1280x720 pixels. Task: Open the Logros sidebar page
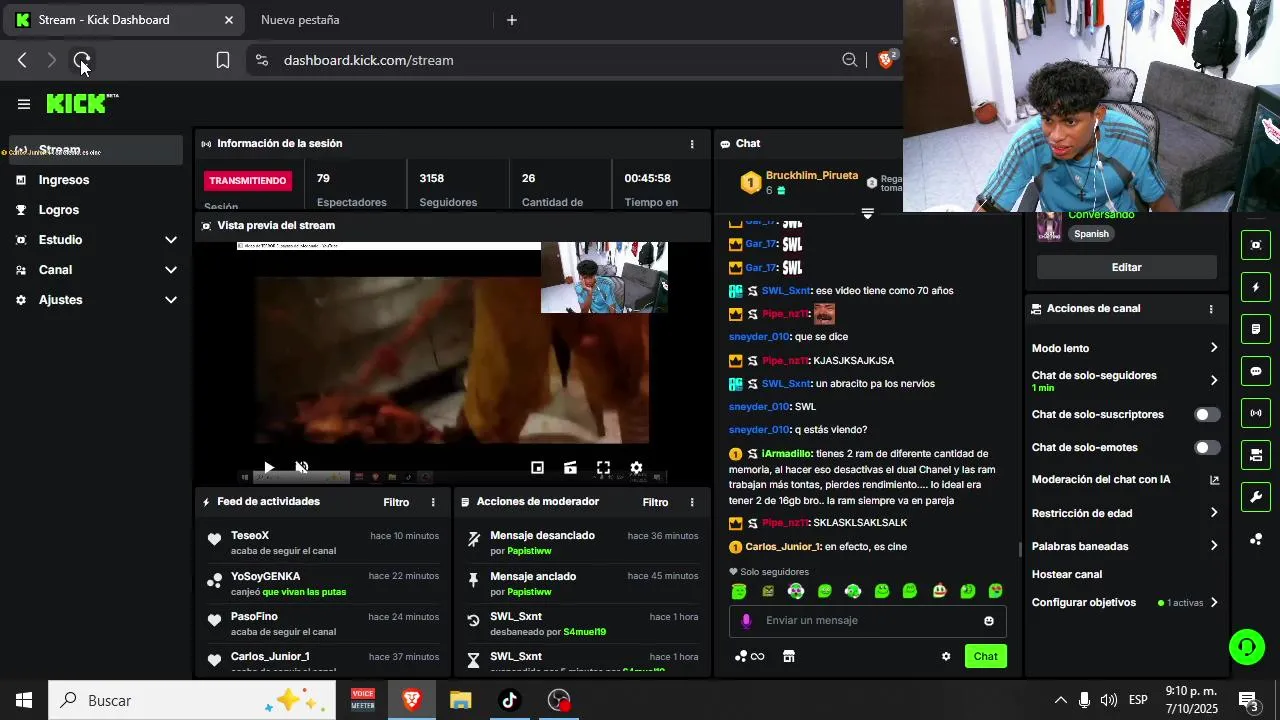[x=97, y=210]
